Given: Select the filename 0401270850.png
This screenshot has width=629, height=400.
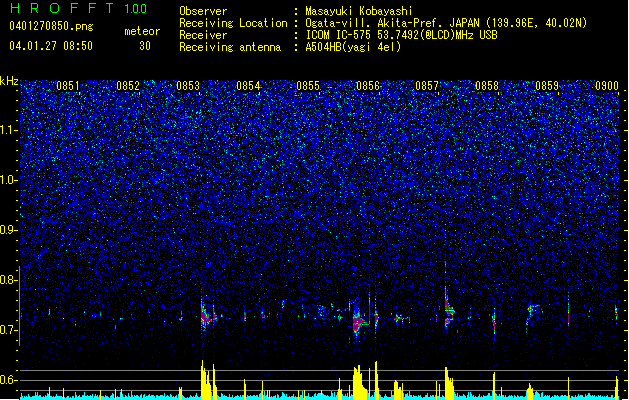Looking at the screenshot, I should [x=51, y=26].
